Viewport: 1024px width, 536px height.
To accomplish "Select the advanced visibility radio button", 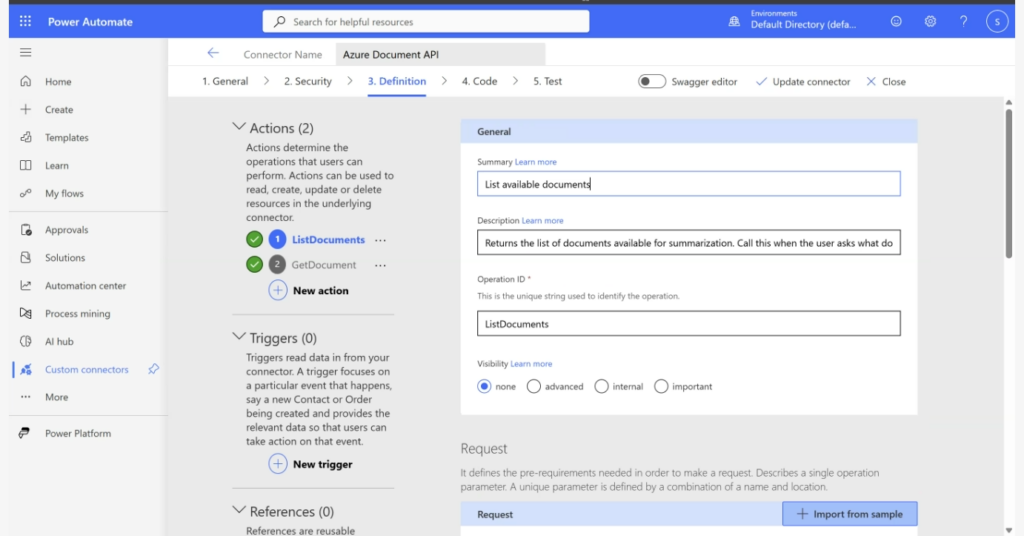I will pos(534,386).
